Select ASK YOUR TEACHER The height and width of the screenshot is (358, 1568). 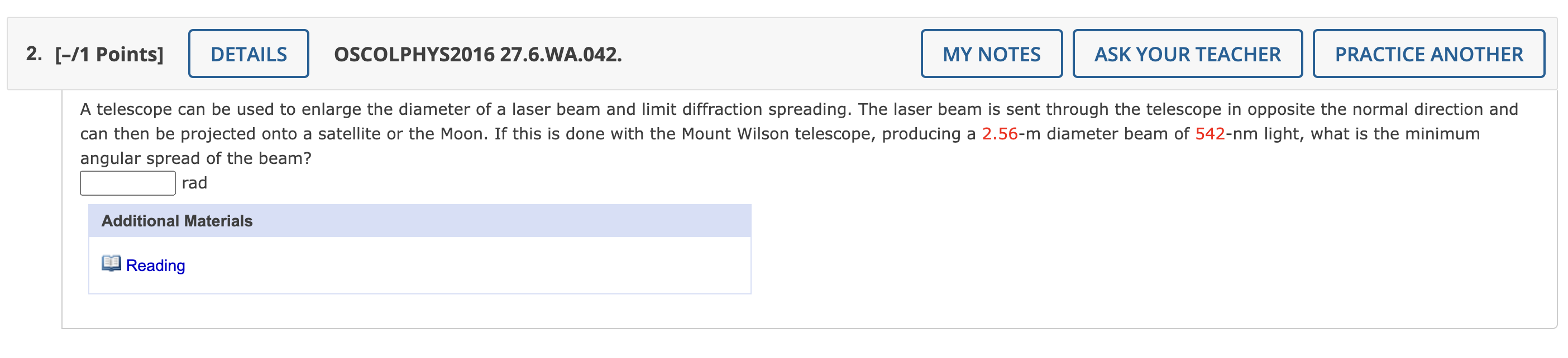point(1187,54)
